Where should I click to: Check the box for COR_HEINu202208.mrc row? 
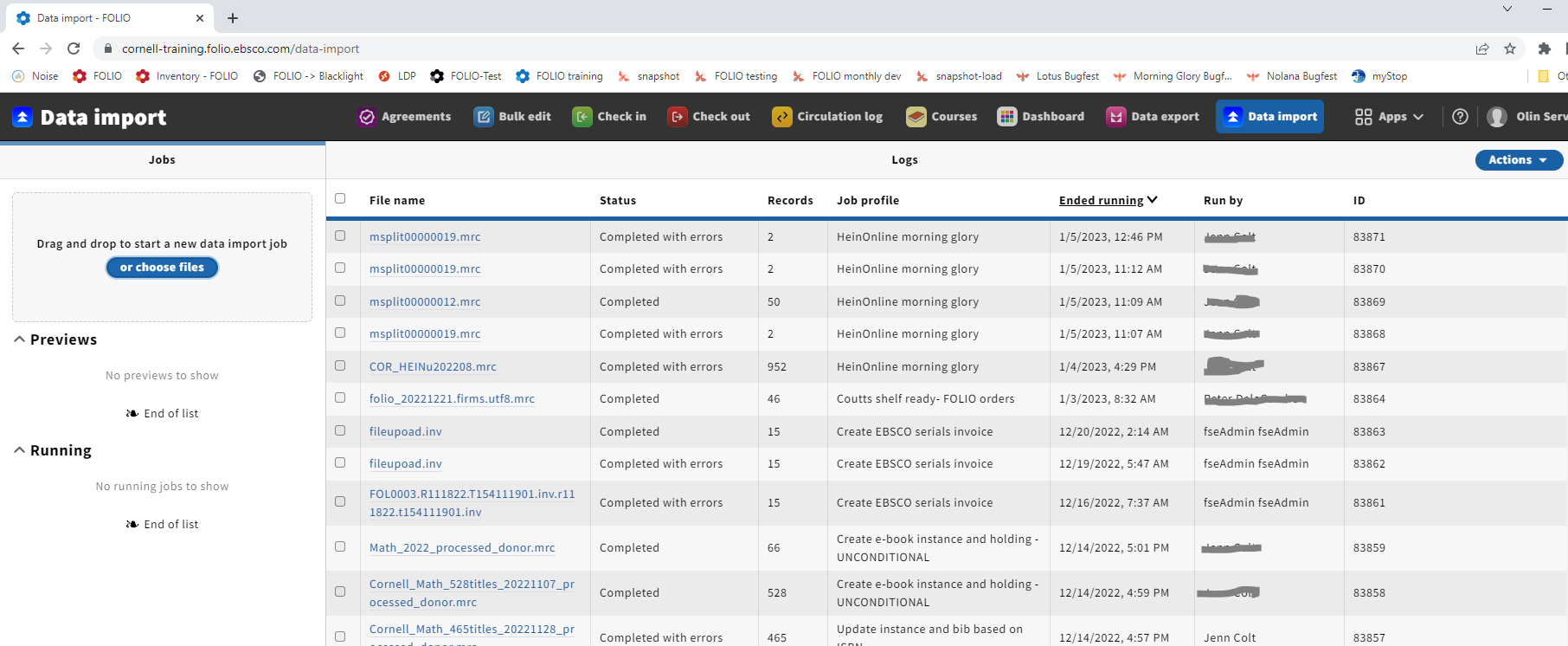coord(340,365)
